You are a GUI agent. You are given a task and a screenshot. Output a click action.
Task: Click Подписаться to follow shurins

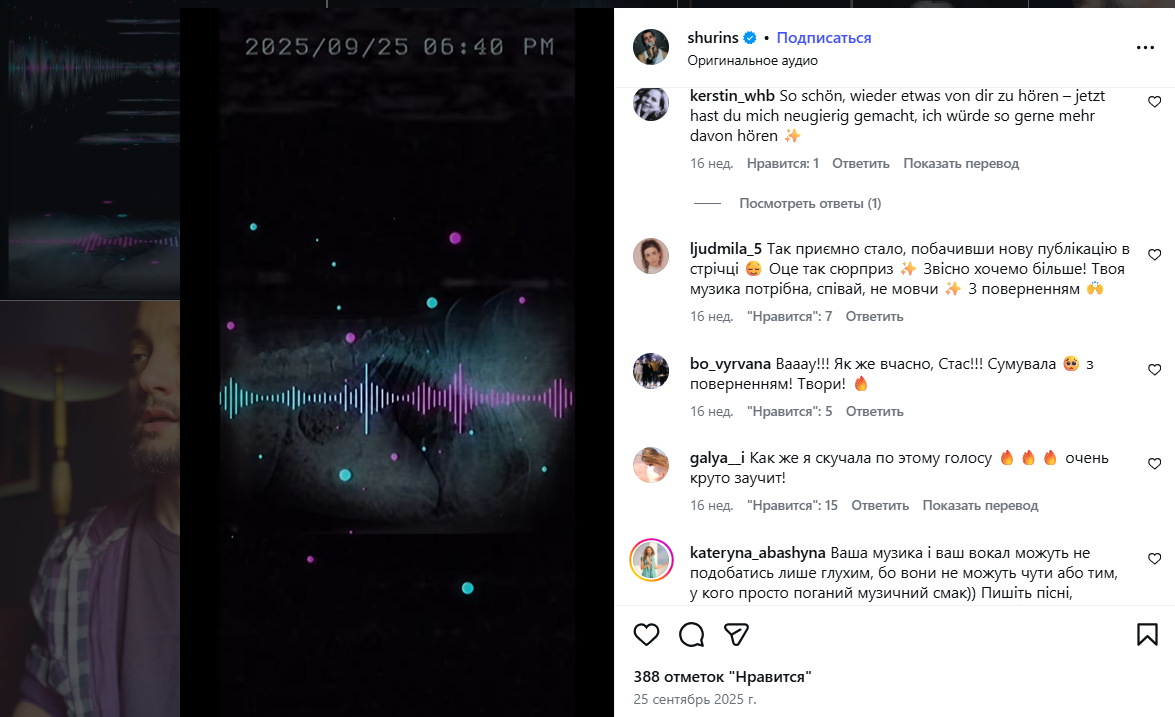click(824, 37)
